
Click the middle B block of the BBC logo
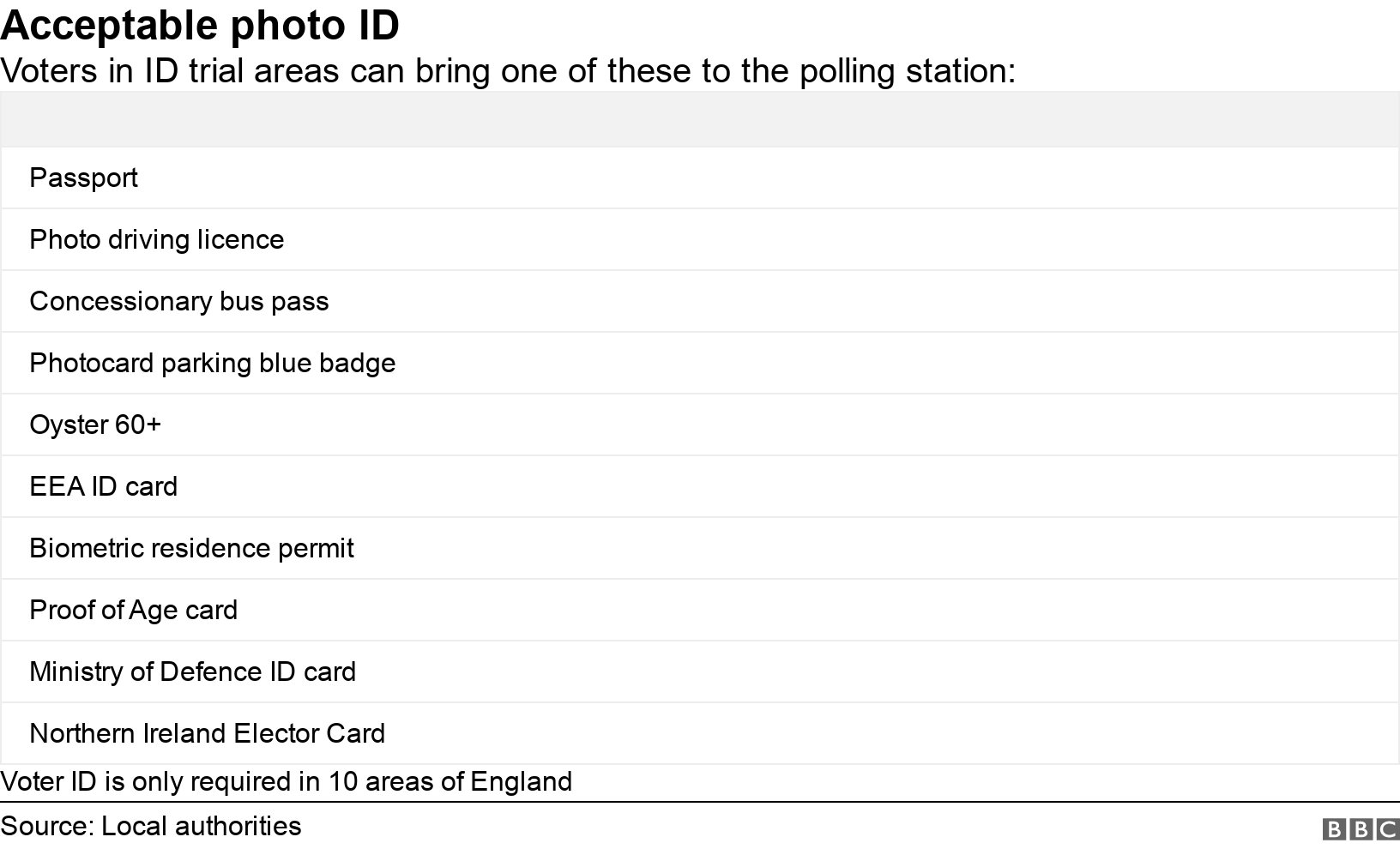click(1361, 829)
